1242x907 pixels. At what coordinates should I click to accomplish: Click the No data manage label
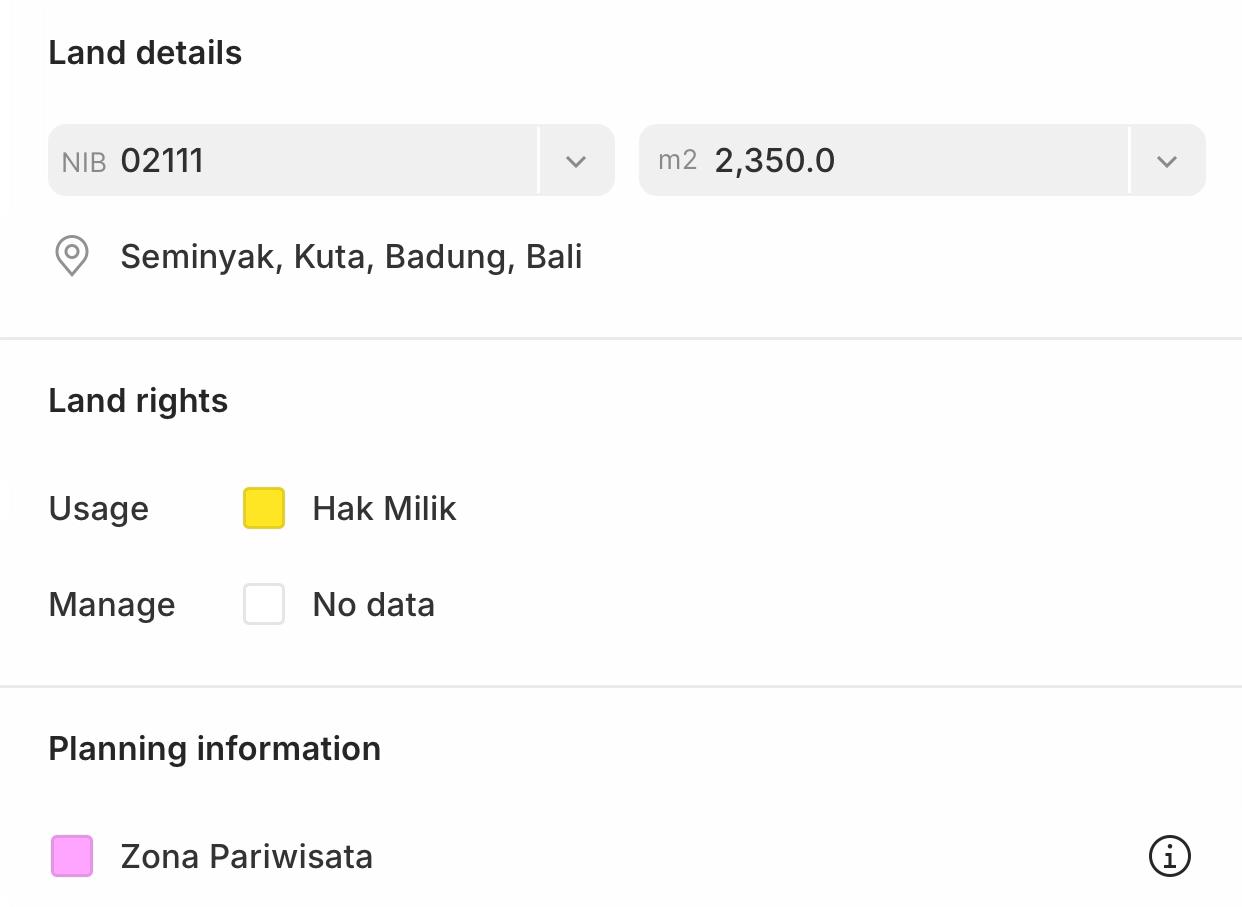pyautogui.click(x=373, y=605)
